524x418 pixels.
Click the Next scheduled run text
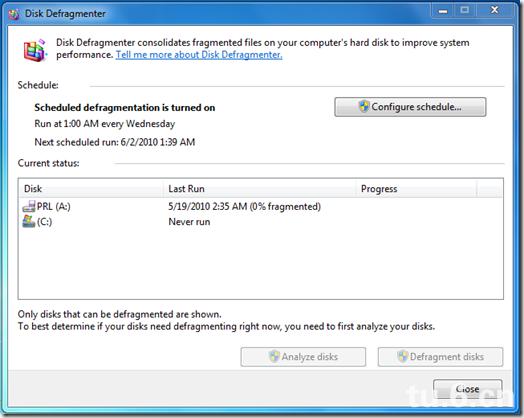[x=115, y=142]
